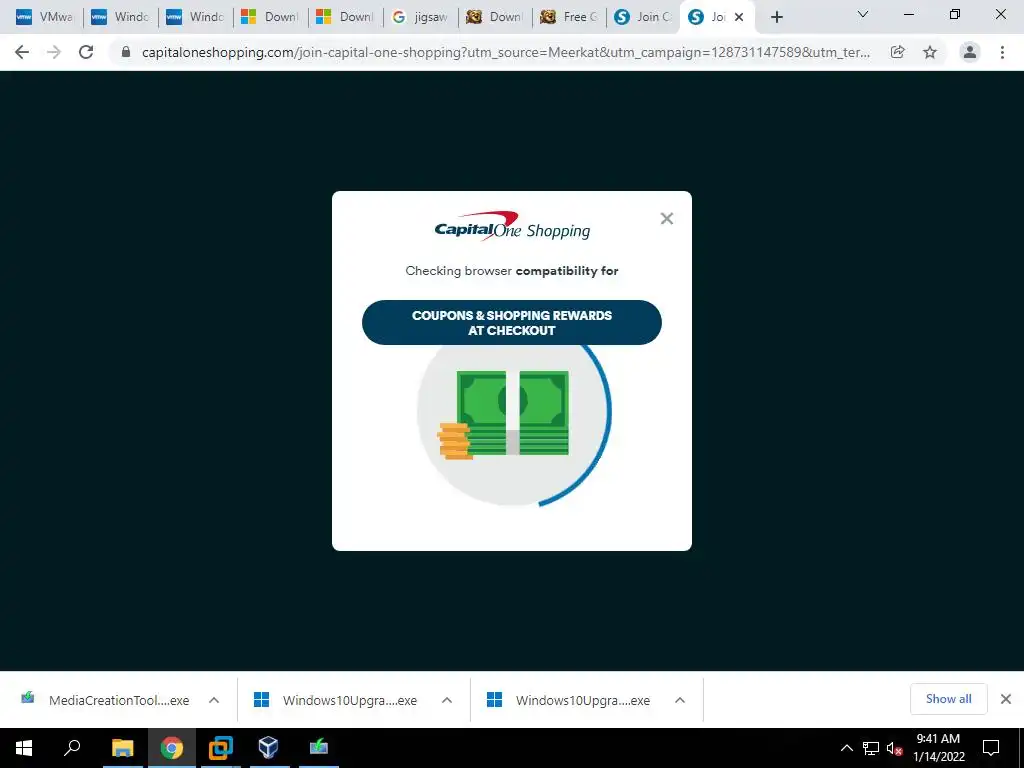Open VirtualBox taskbar icon

point(269,747)
